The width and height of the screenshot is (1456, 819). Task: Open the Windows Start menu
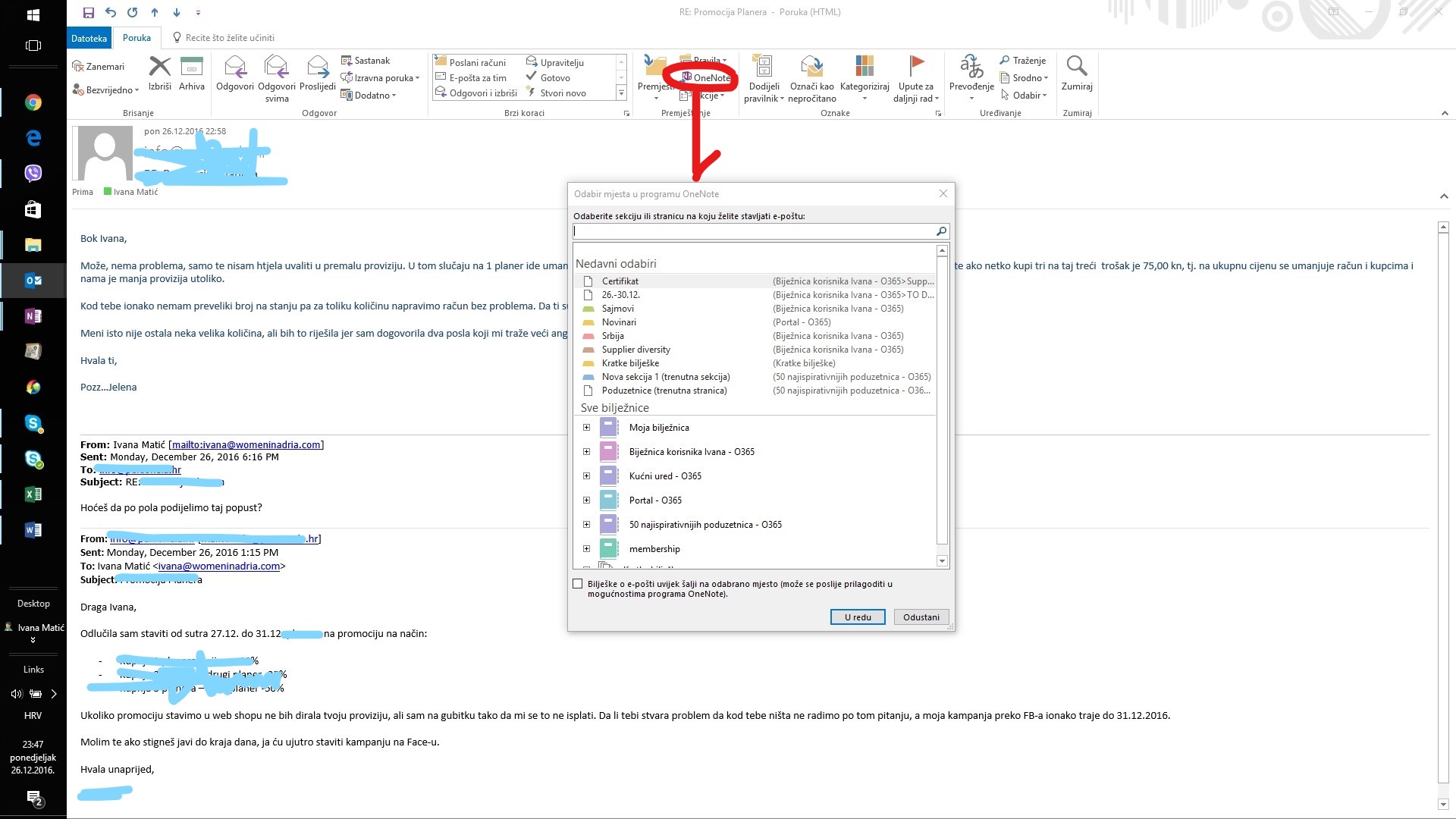pyautogui.click(x=33, y=14)
